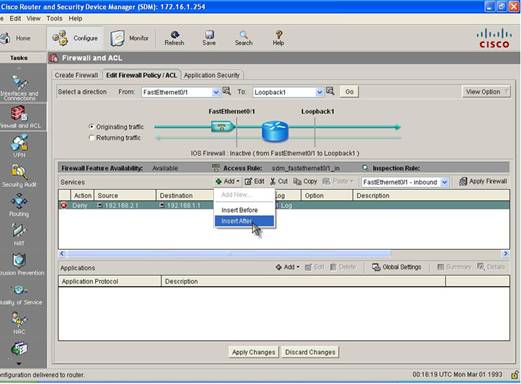521x384 pixels.
Task: Click the Cisco logo
Action: (x=494, y=39)
